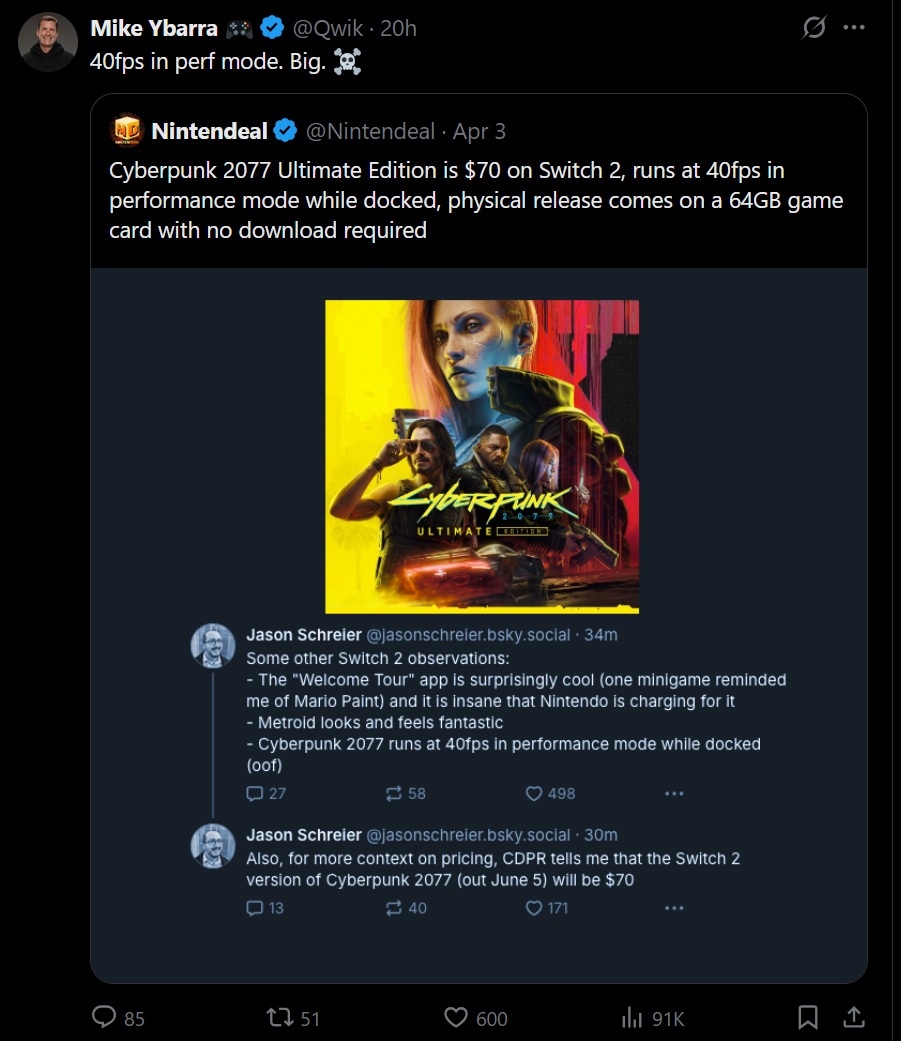Click Jason Schreier's first embedded post avatar
Viewport: 901px width, 1041px height.
(x=212, y=646)
